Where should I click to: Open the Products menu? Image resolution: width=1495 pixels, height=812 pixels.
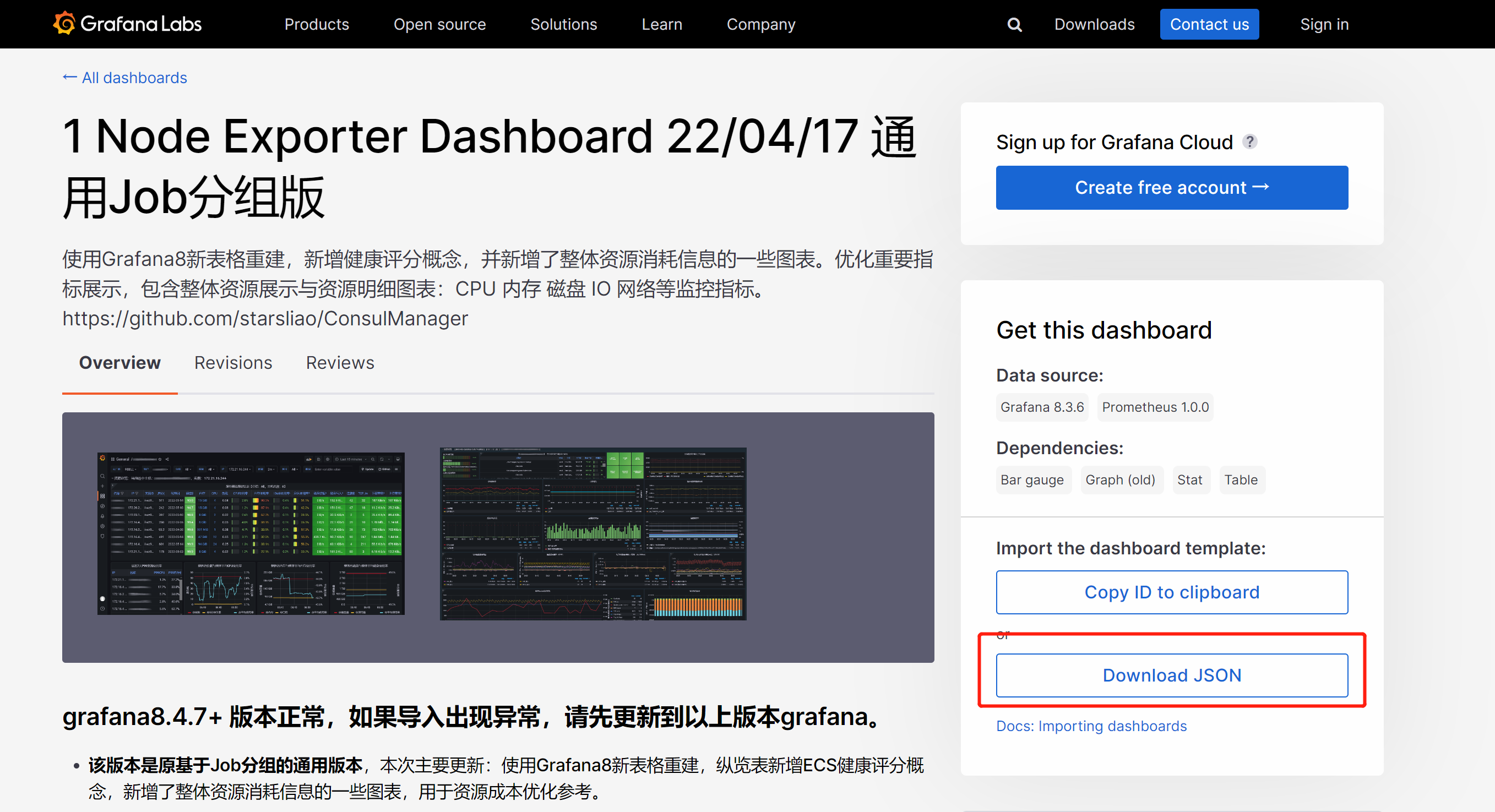pos(316,24)
